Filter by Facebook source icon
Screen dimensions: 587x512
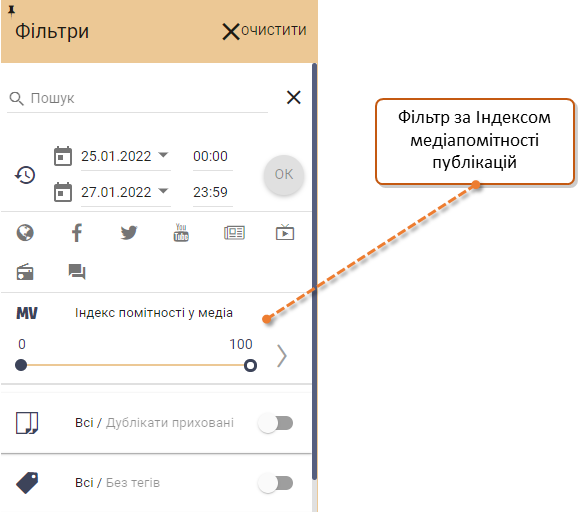click(x=77, y=233)
